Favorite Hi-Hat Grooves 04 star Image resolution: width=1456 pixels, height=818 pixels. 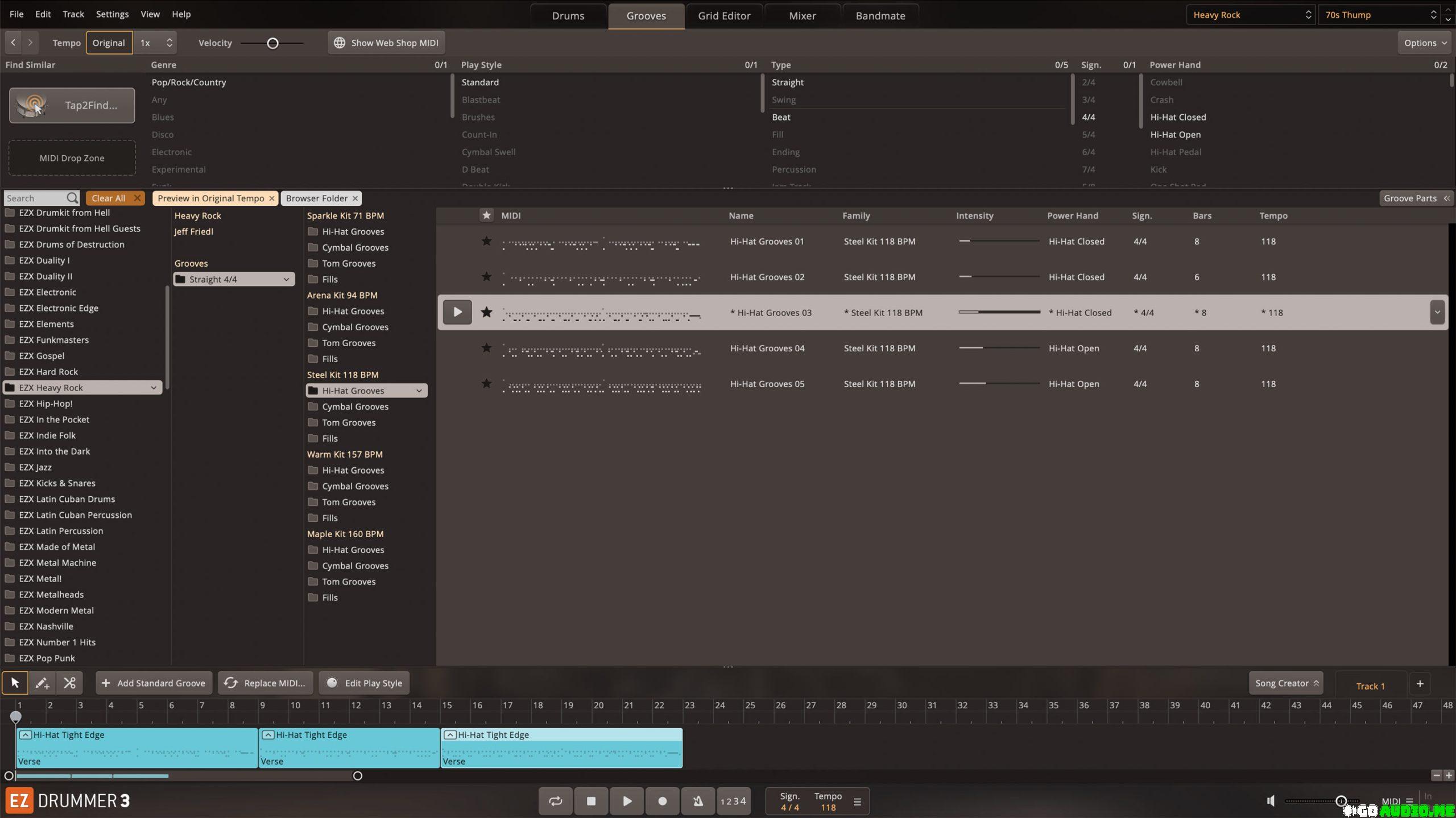coord(486,348)
